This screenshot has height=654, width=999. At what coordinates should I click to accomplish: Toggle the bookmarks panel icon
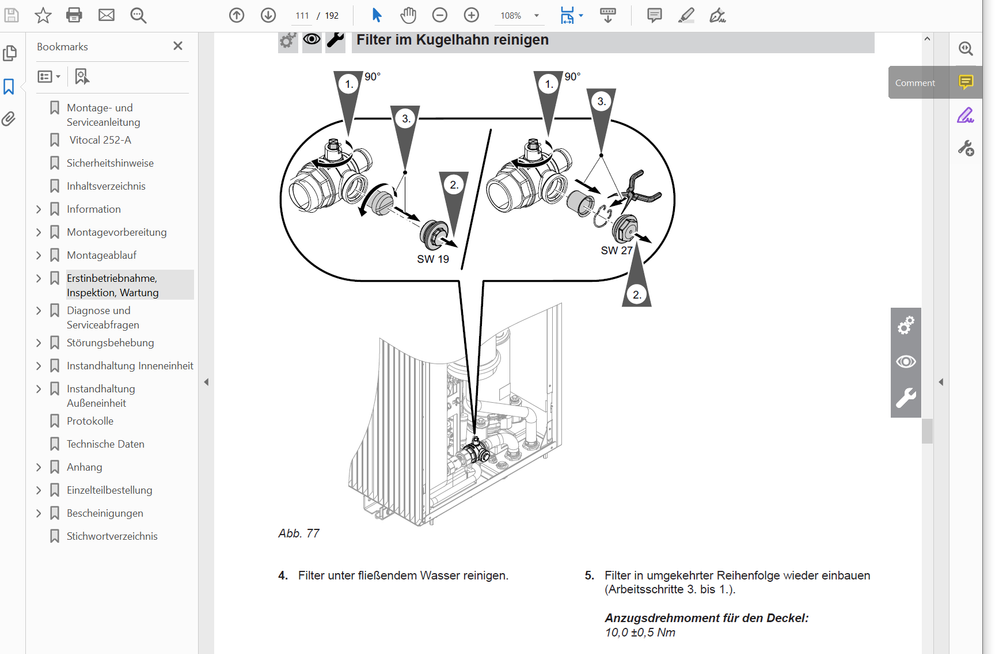tap(9, 87)
